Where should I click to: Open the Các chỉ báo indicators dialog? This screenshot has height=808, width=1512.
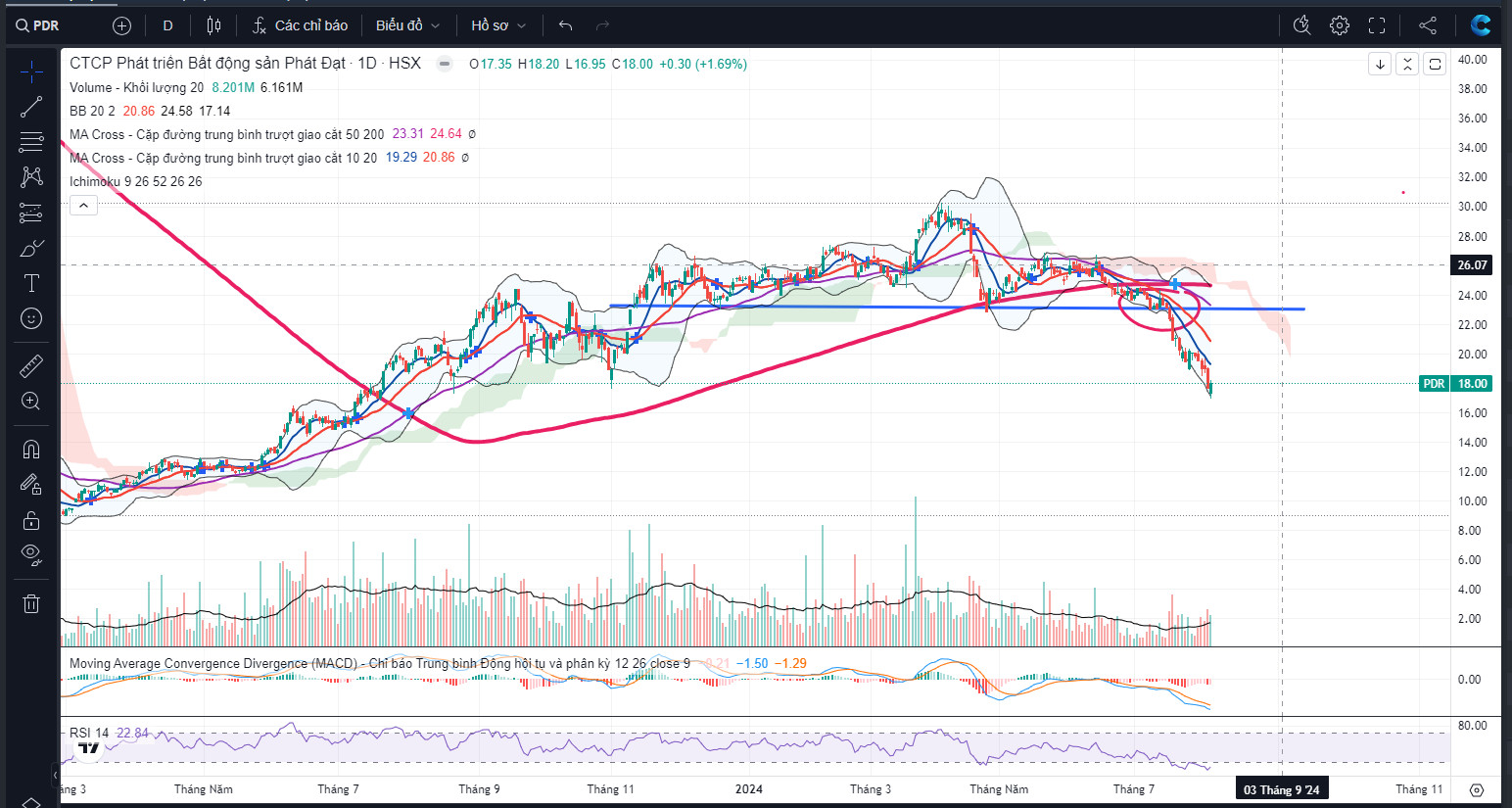pos(300,25)
